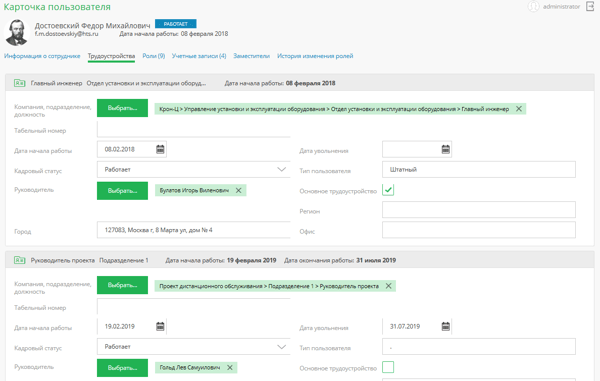Click Выбрать for manager Булатов Игорь Виленович
600x381 pixels.
(122, 190)
